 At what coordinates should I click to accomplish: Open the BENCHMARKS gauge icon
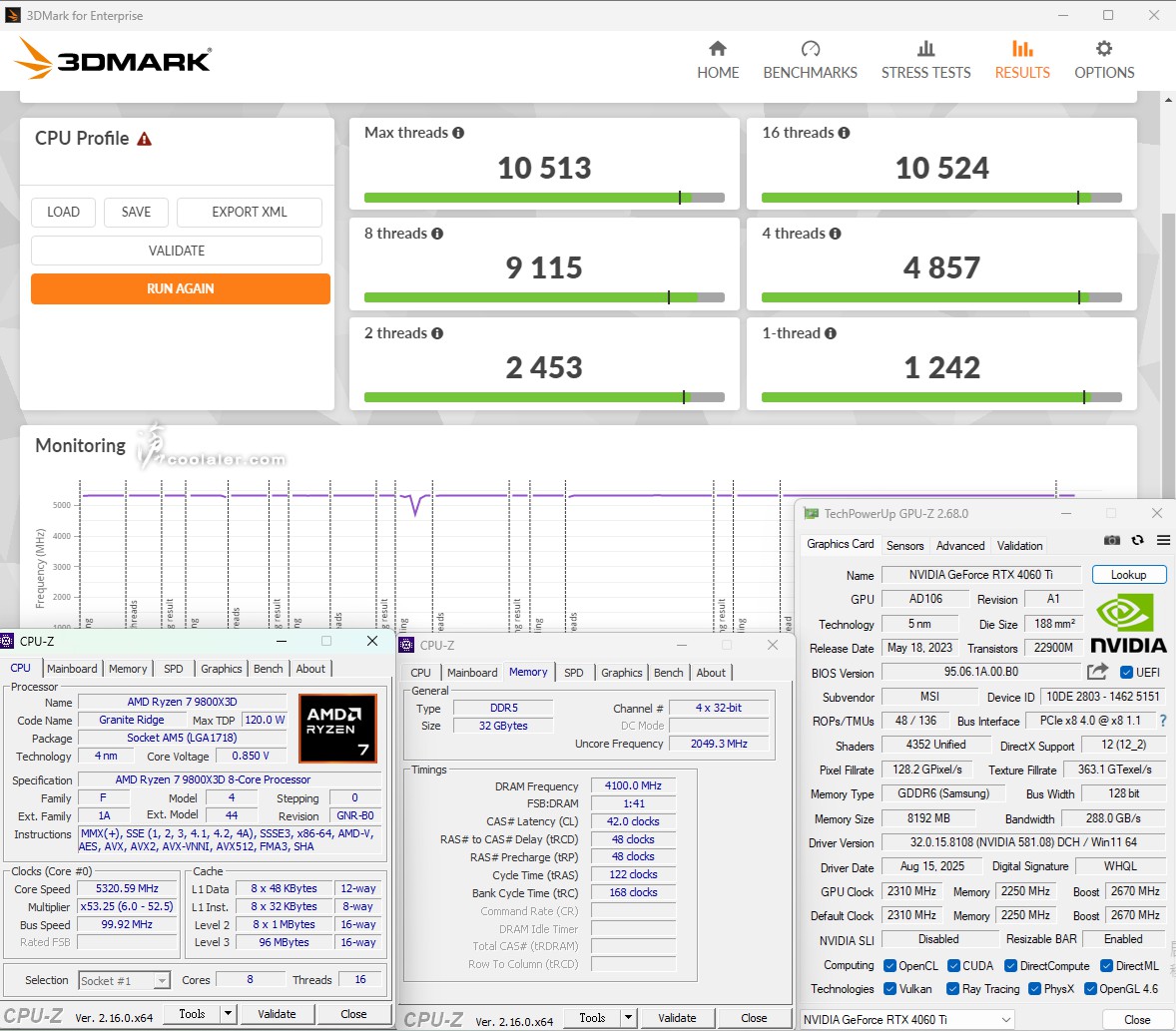coord(810,49)
